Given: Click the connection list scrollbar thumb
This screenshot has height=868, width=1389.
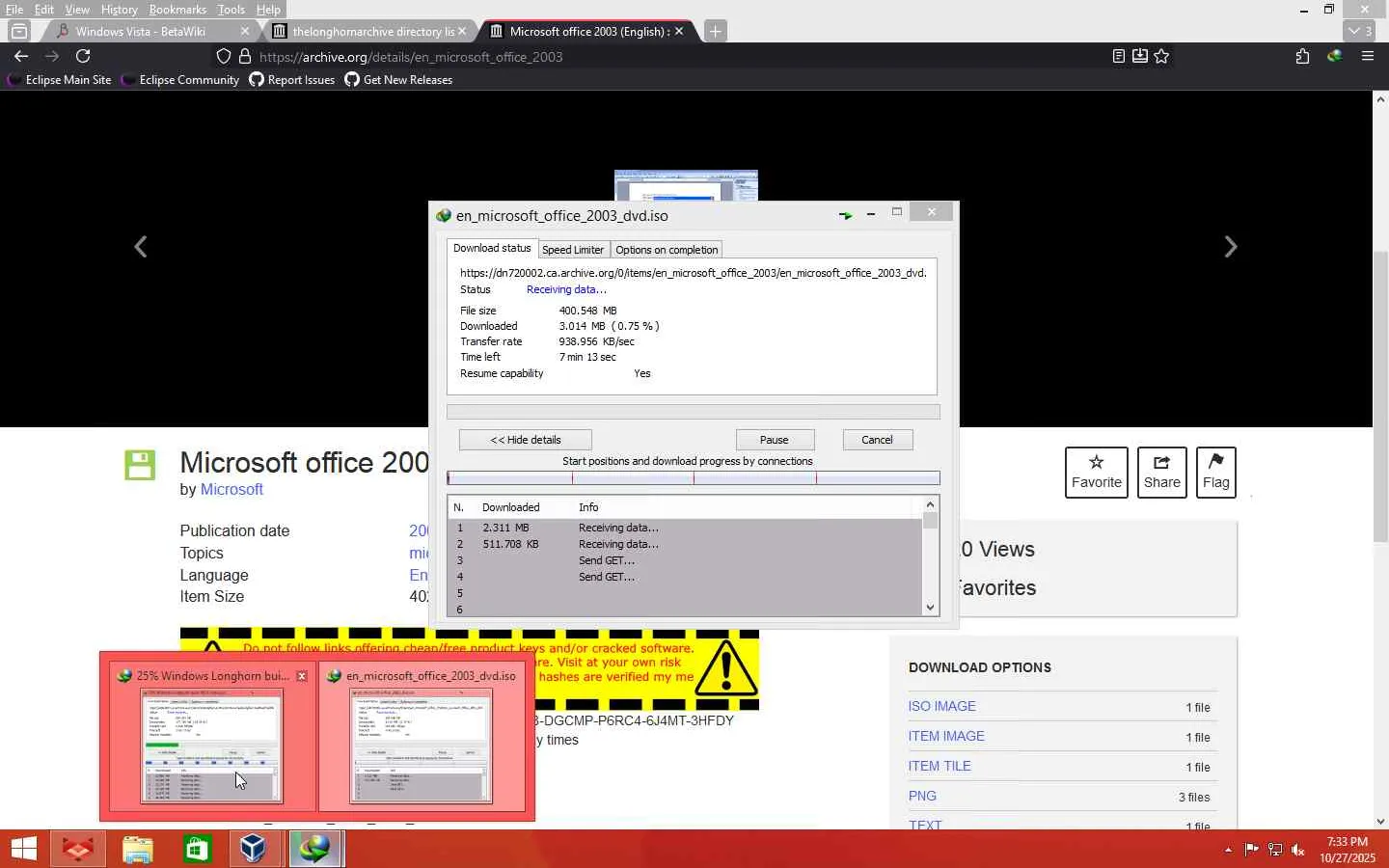Looking at the screenshot, I should click(x=930, y=521).
